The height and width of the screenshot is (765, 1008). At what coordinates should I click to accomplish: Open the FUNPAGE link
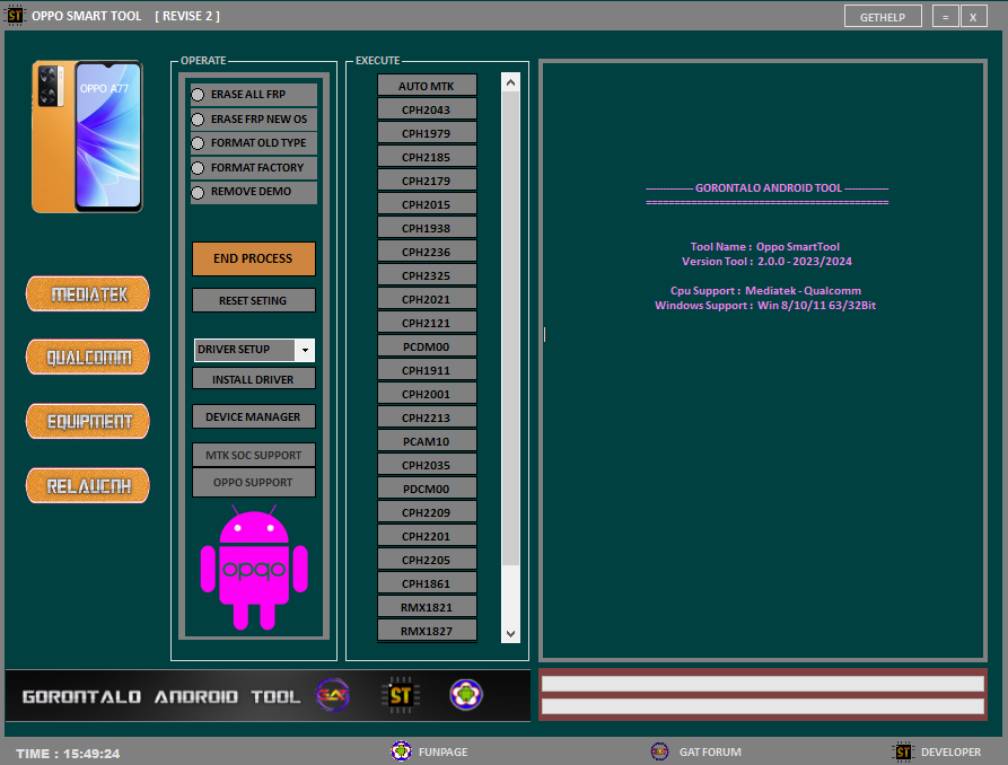443,752
